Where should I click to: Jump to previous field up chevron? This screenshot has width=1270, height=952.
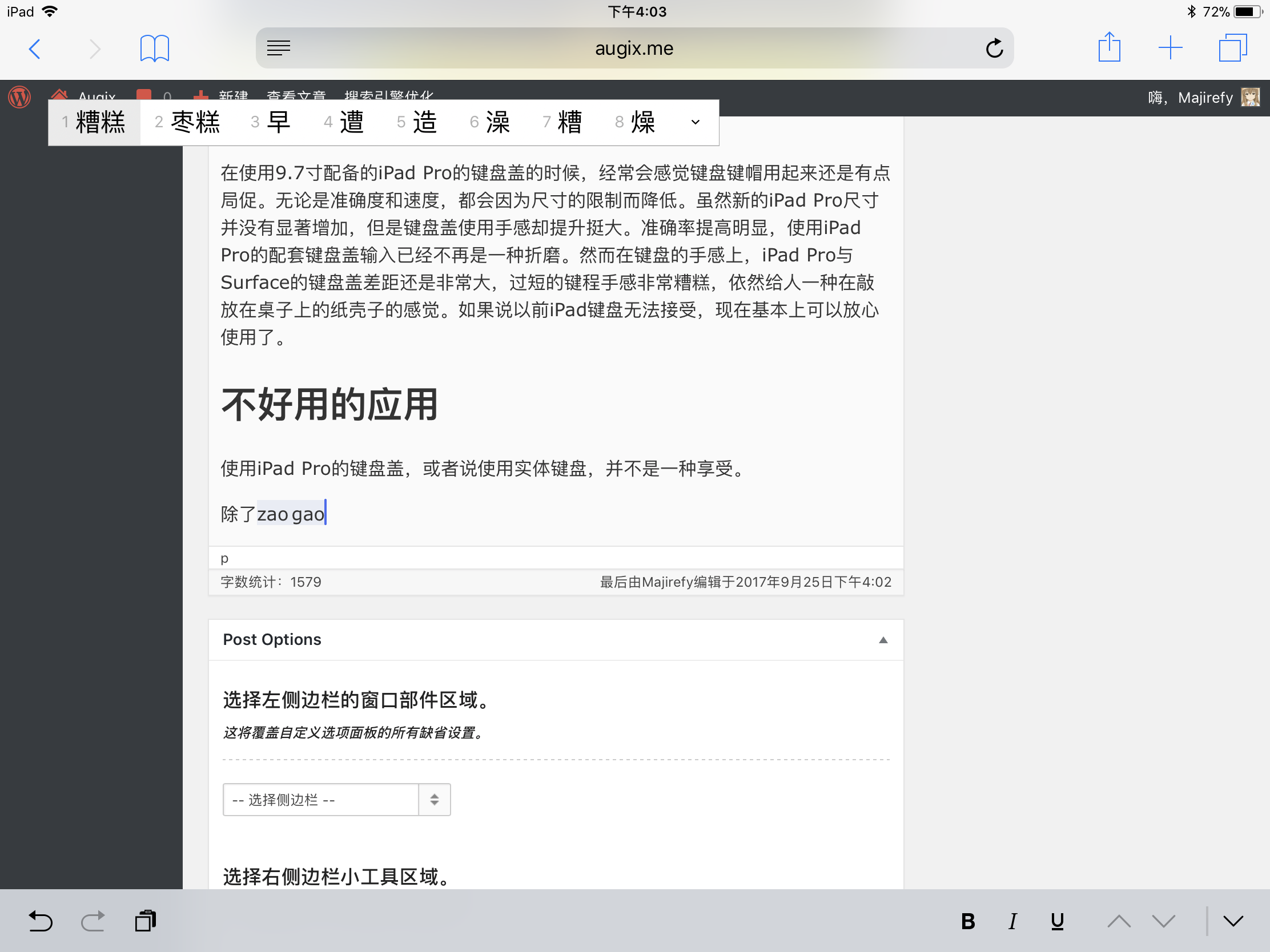(1119, 922)
